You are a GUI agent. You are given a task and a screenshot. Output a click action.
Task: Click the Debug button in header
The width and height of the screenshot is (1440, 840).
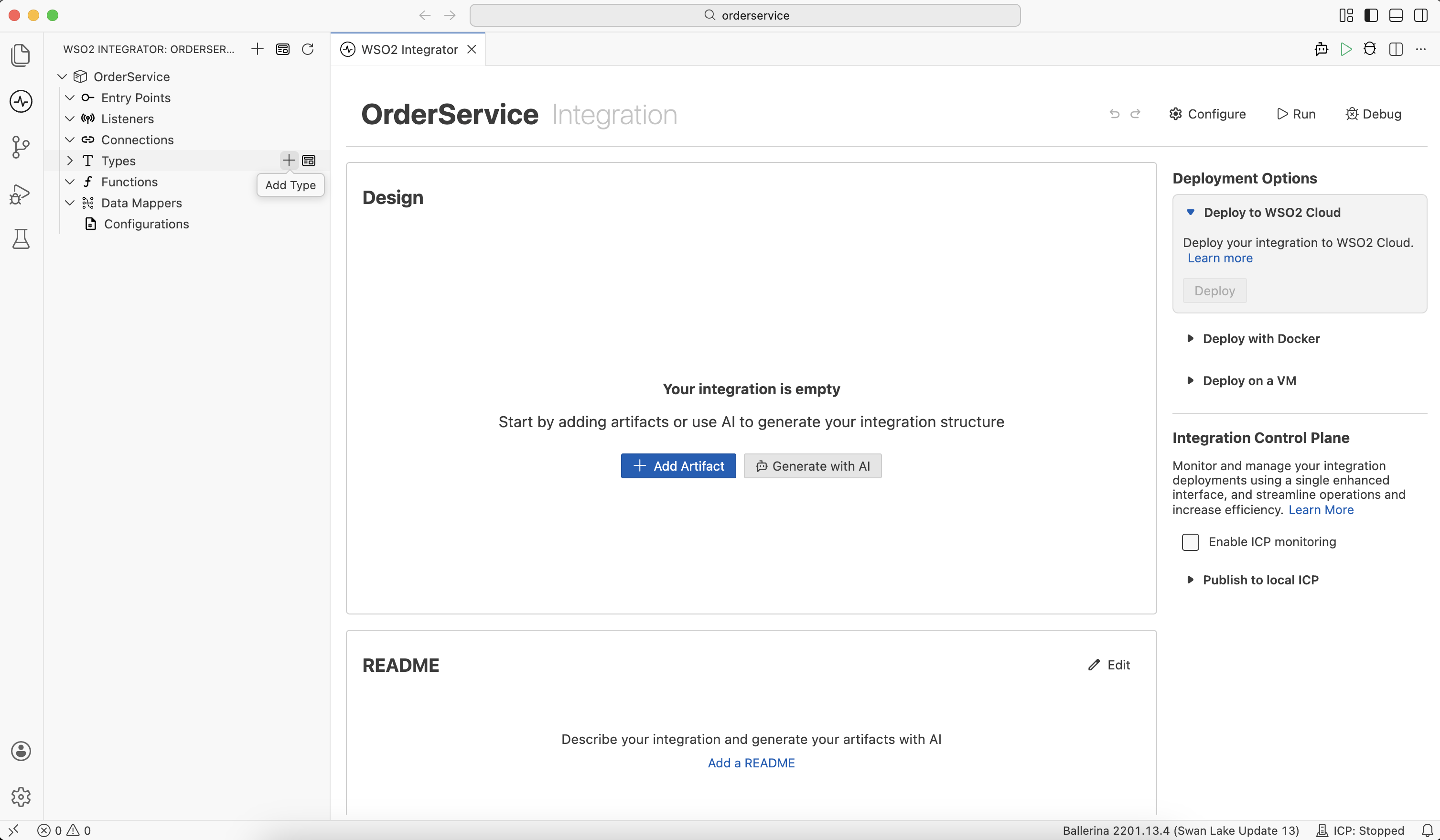point(1373,114)
